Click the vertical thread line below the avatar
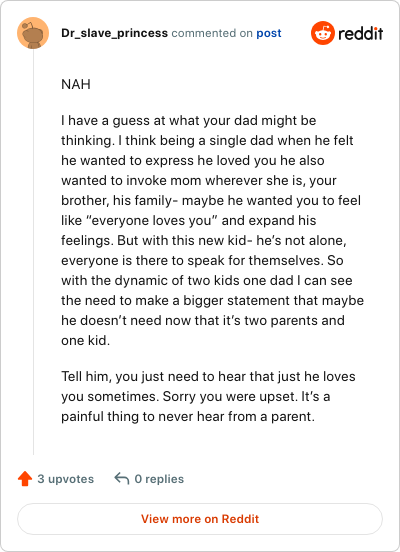 33,252
